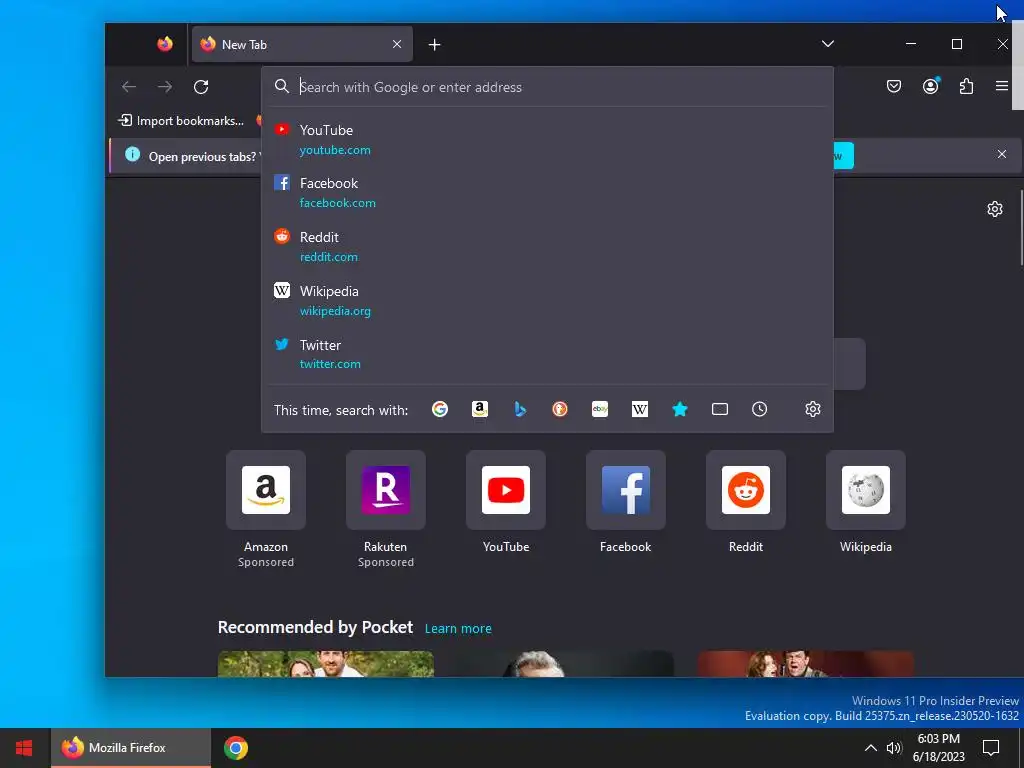
Task: Search this time with Wikipedia icon
Action: point(640,409)
